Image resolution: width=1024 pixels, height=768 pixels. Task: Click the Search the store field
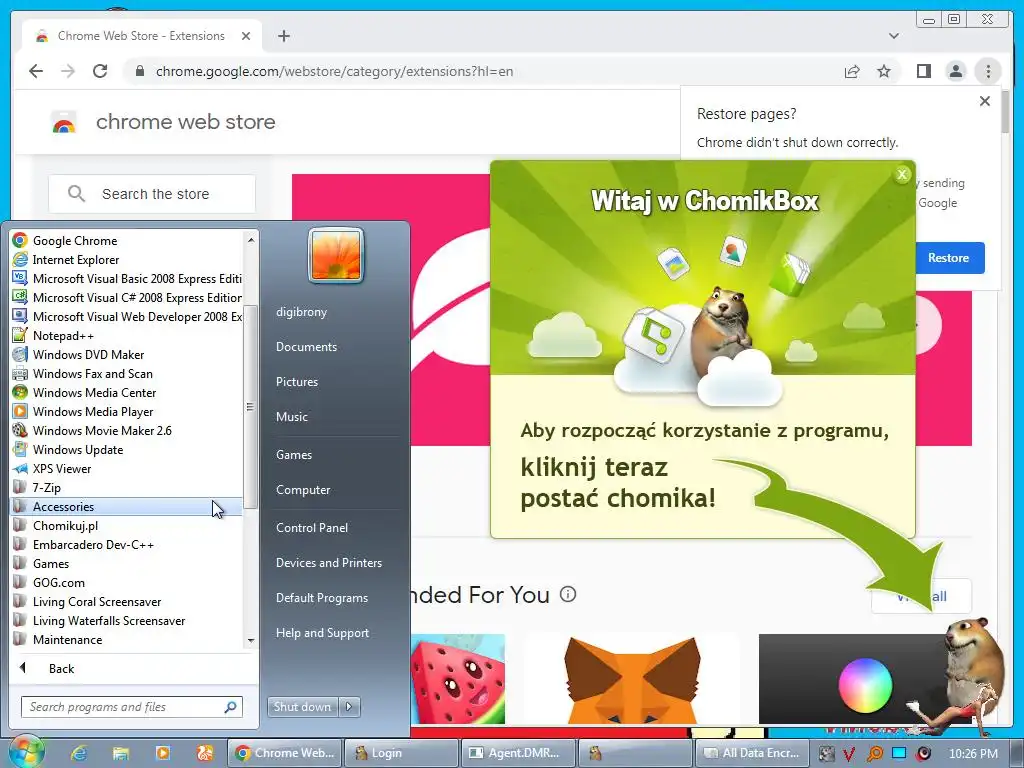[152, 194]
